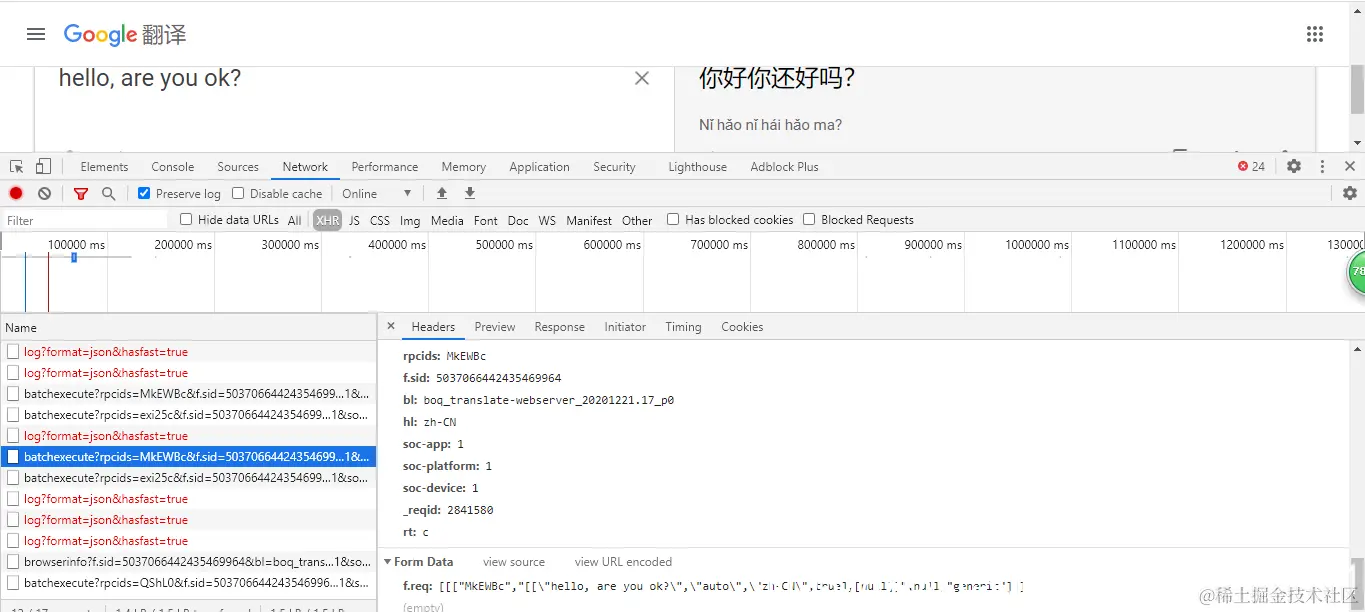Open the request Timing tab
1365x612 pixels.
tap(683, 327)
